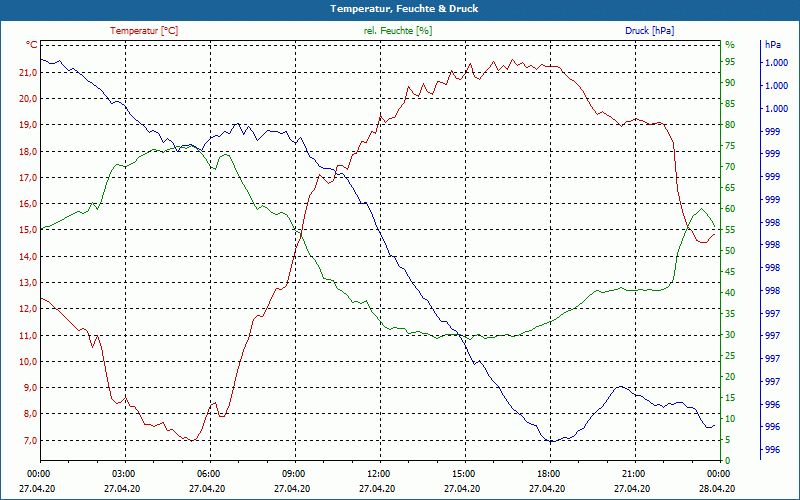Click the '9,0' temperature axis value
The width and height of the screenshot is (800, 500).
click(x=30, y=388)
